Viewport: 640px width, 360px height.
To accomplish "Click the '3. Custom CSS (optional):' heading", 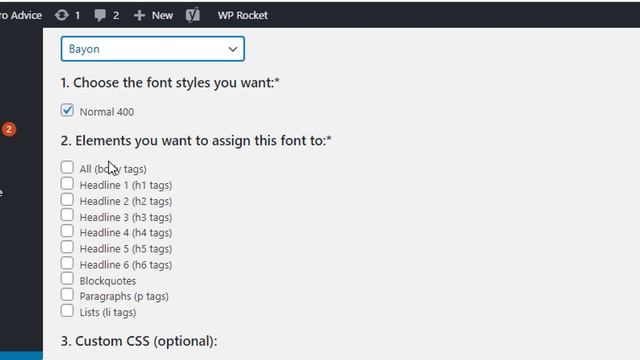I will click(139, 341).
